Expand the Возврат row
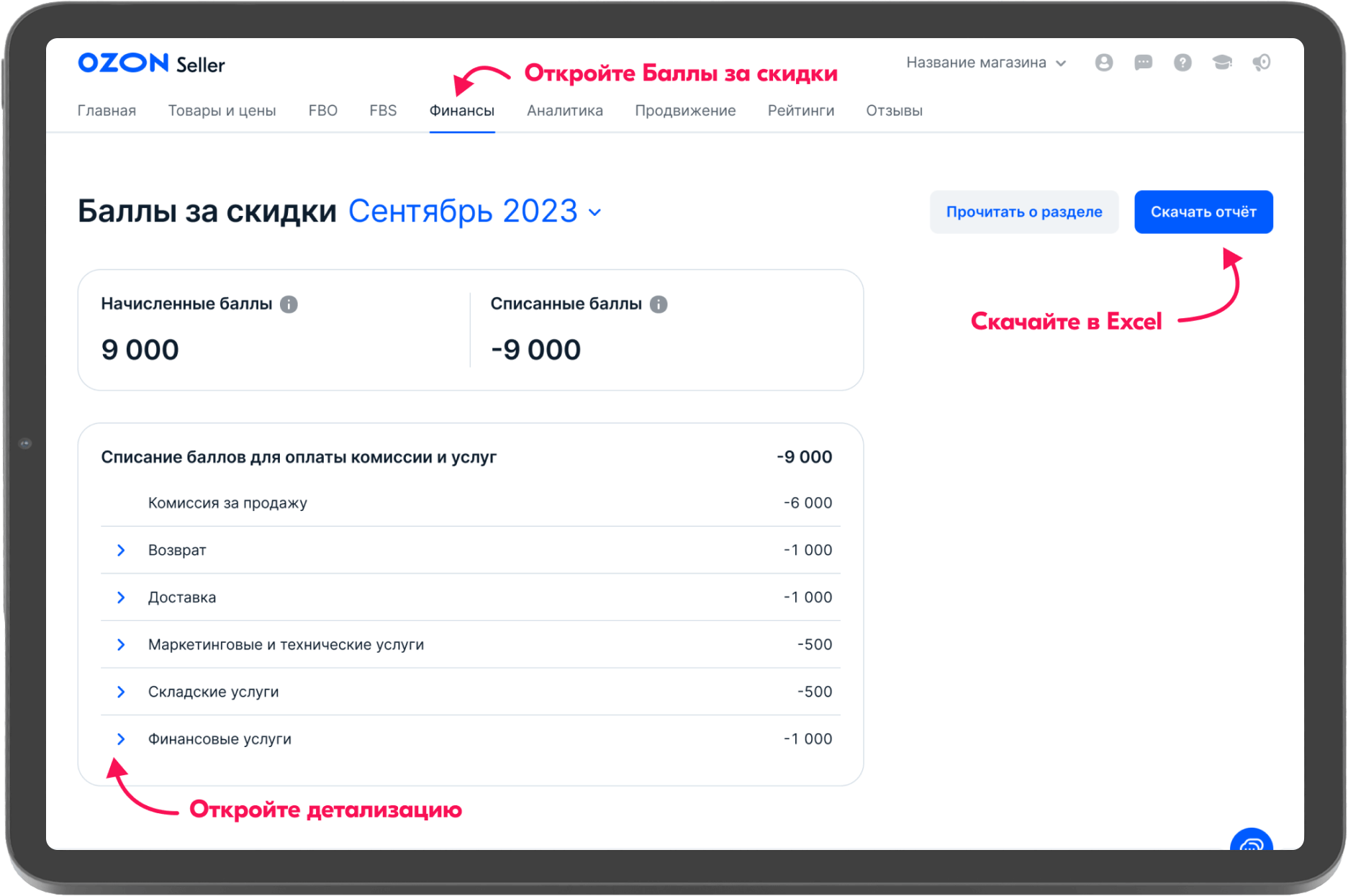The width and height of the screenshot is (1348, 896). click(x=121, y=551)
